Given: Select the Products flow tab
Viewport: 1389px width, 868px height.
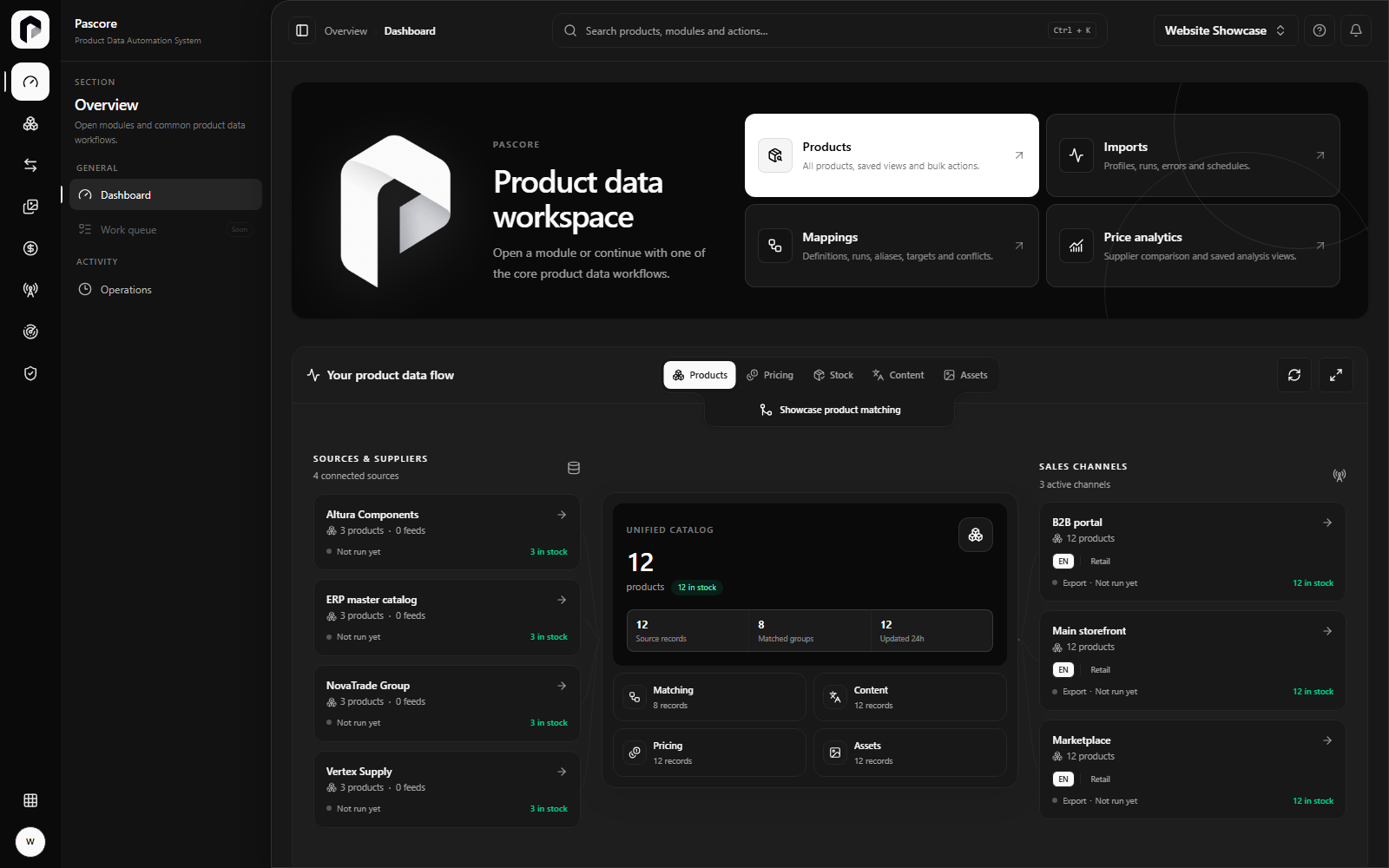Looking at the screenshot, I should [700, 375].
